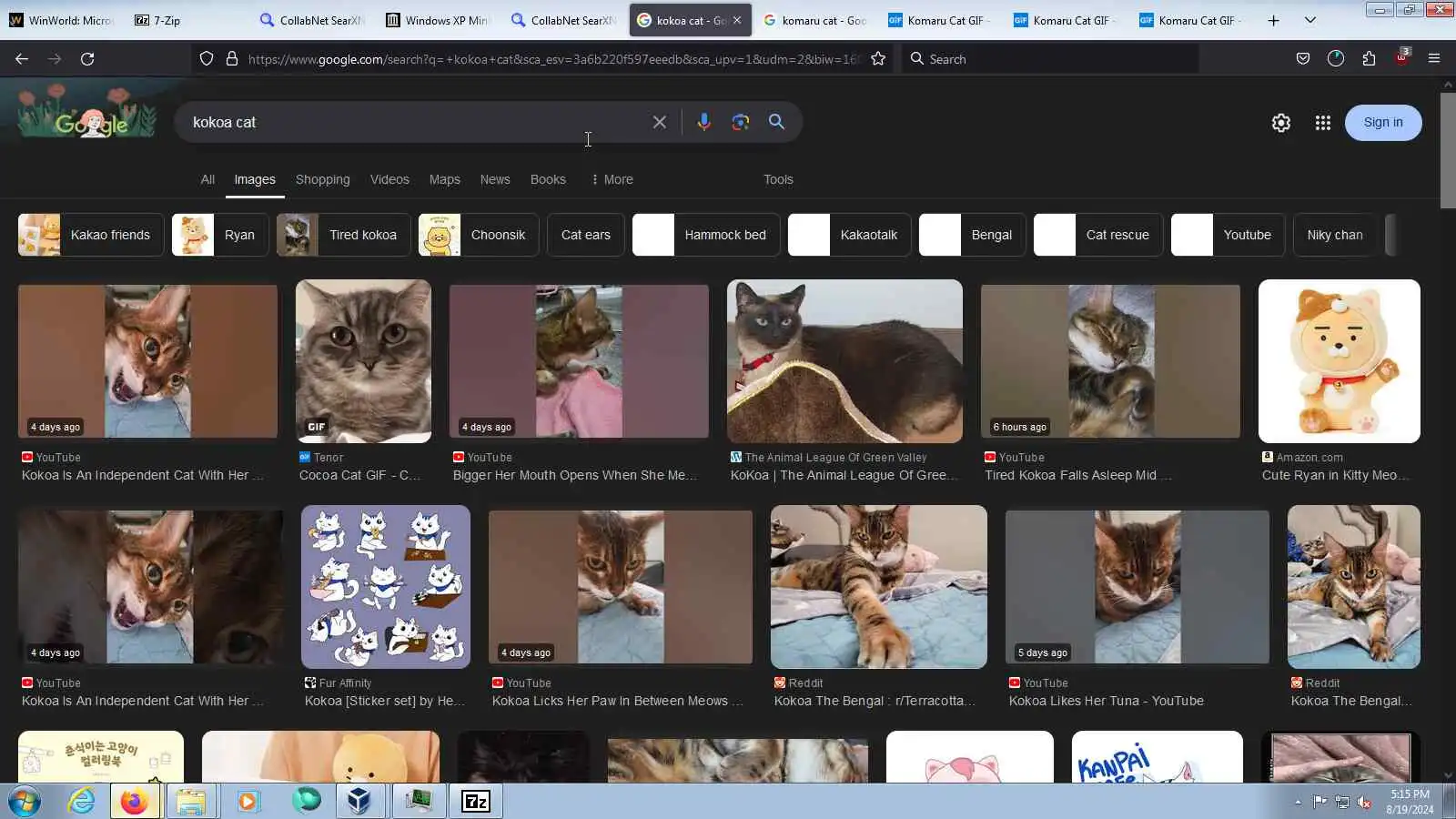Apply the Youtube filter chip

1228,235
